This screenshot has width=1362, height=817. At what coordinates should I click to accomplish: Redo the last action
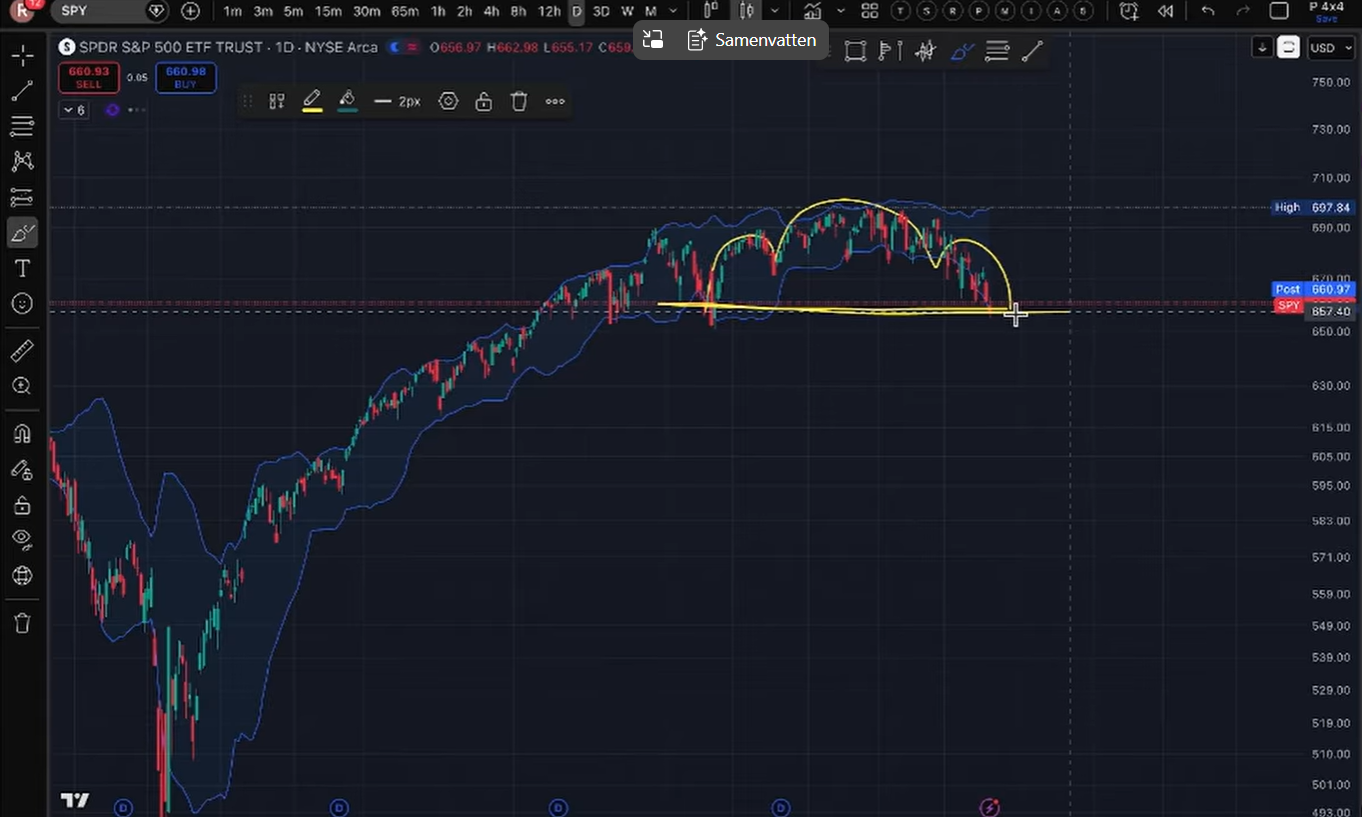click(1243, 11)
